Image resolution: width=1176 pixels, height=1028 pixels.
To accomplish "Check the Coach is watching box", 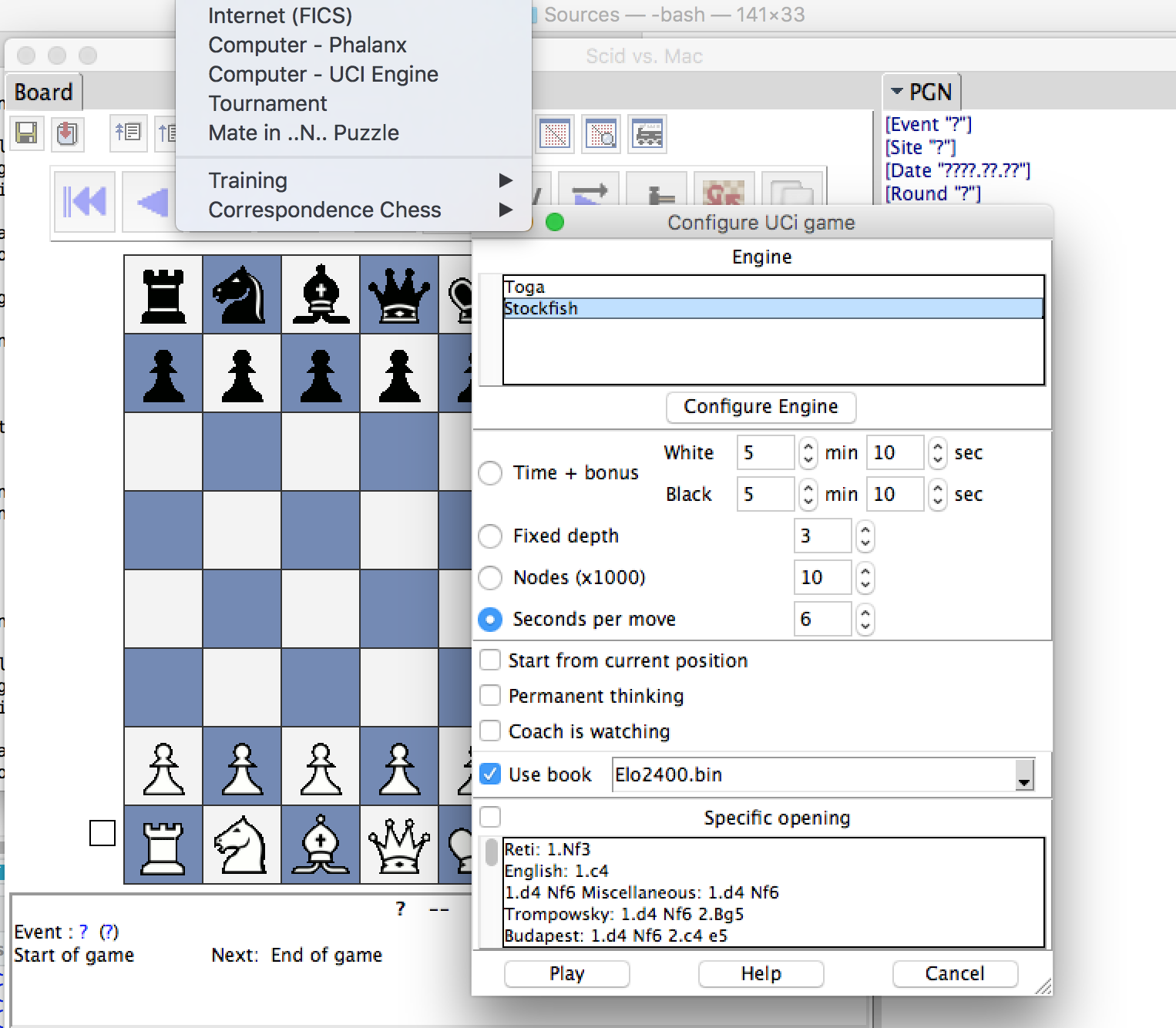I will coord(490,731).
